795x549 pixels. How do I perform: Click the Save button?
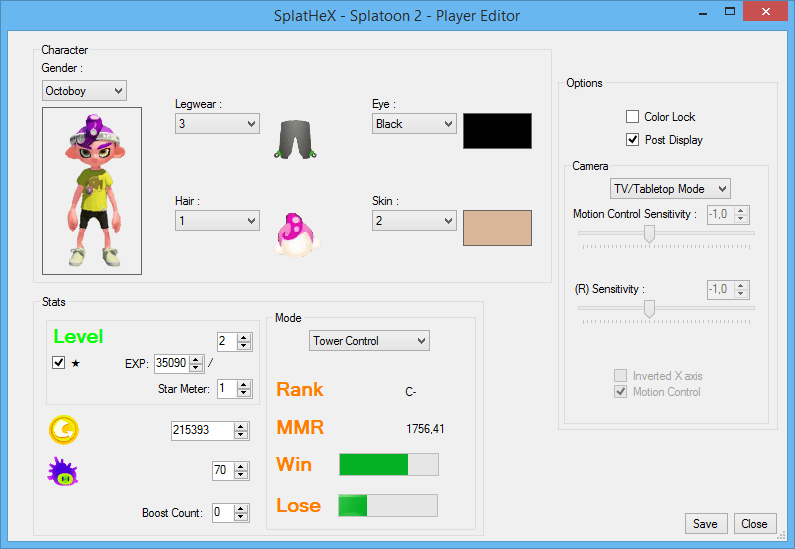click(706, 524)
